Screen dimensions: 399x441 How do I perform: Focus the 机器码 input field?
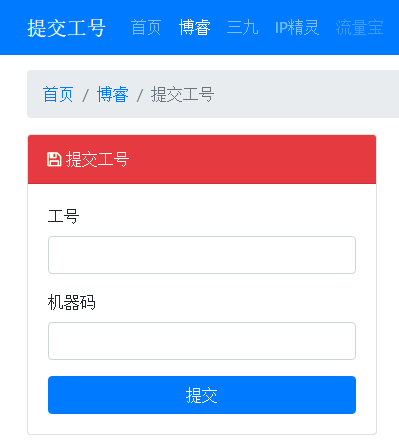(202, 341)
